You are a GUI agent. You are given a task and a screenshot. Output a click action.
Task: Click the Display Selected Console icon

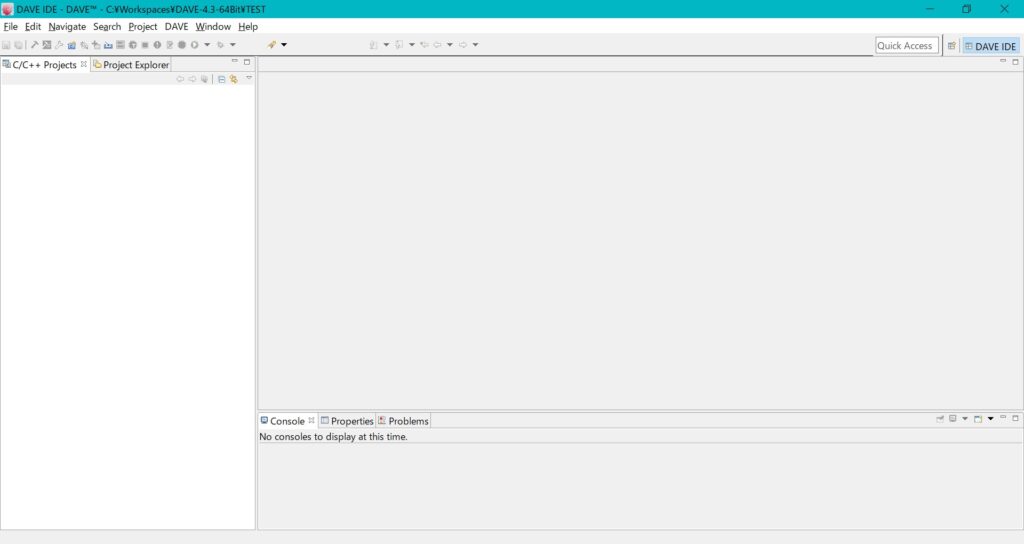pos(953,419)
